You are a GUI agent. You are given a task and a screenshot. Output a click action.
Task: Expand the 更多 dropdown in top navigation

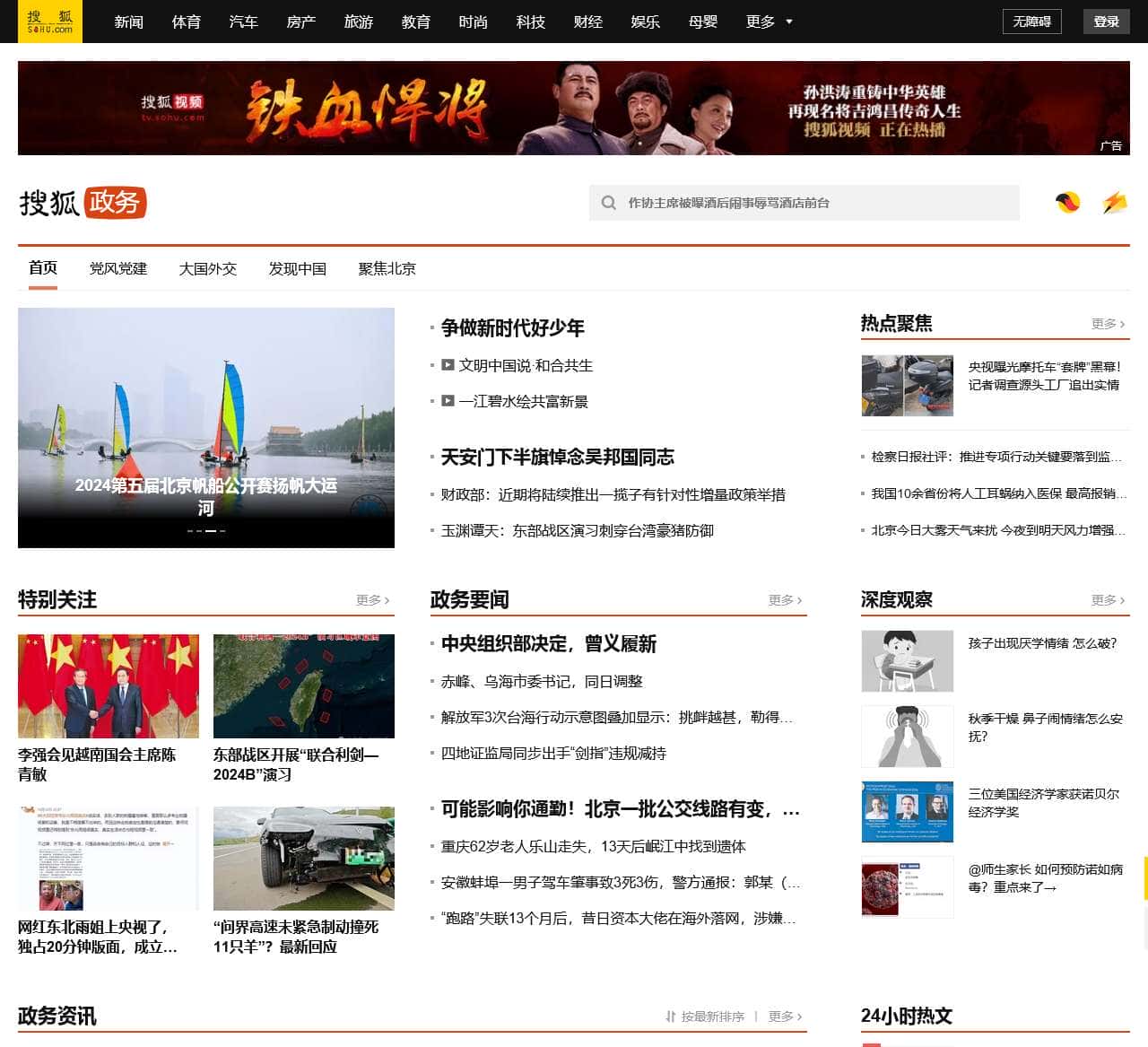tap(770, 22)
